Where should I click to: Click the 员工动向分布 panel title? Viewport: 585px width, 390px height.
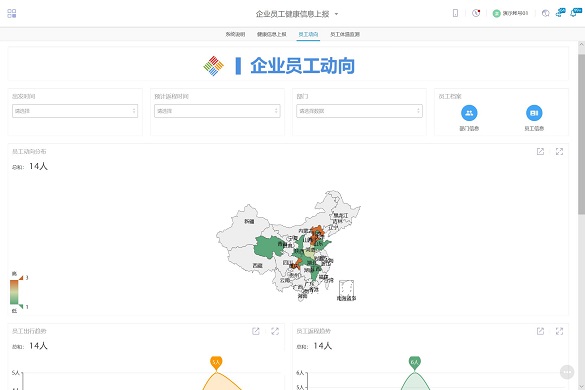29,152
